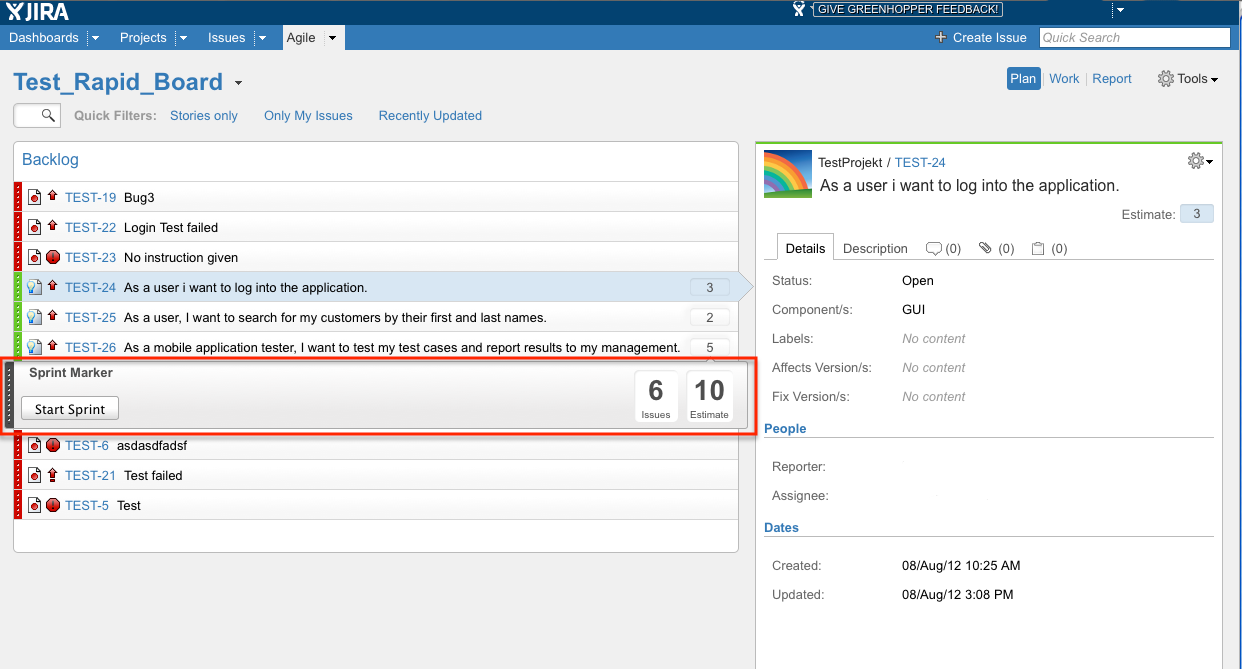Click critical priority icon of TEST-21
Image resolution: width=1242 pixels, height=669 pixels.
pyautogui.click(x=53, y=475)
